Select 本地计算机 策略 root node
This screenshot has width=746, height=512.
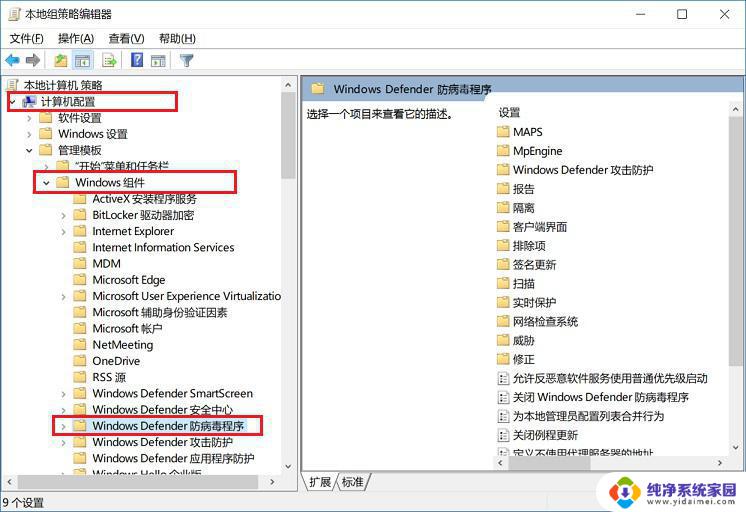(x=63, y=85)
